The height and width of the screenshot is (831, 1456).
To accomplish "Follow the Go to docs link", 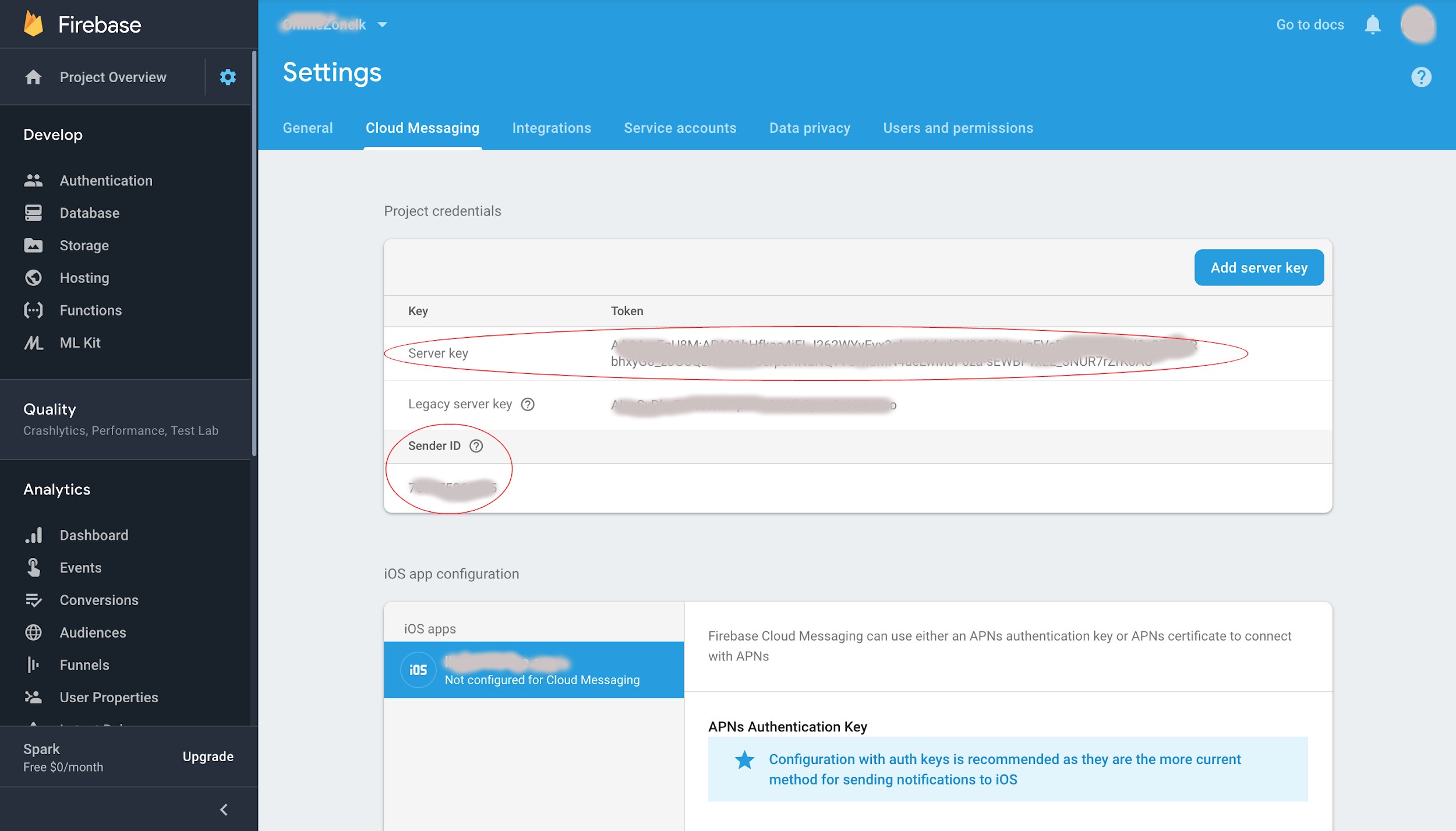I will point(1310,24).
